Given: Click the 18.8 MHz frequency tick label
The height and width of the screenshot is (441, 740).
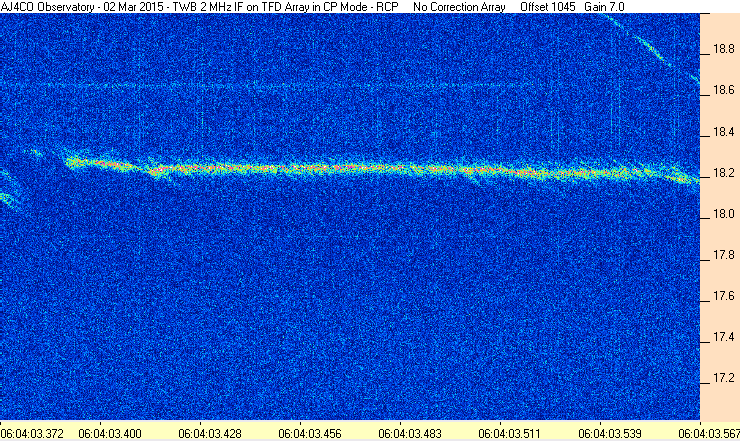Looking at the screenshot, I should [x=723, y=49].
